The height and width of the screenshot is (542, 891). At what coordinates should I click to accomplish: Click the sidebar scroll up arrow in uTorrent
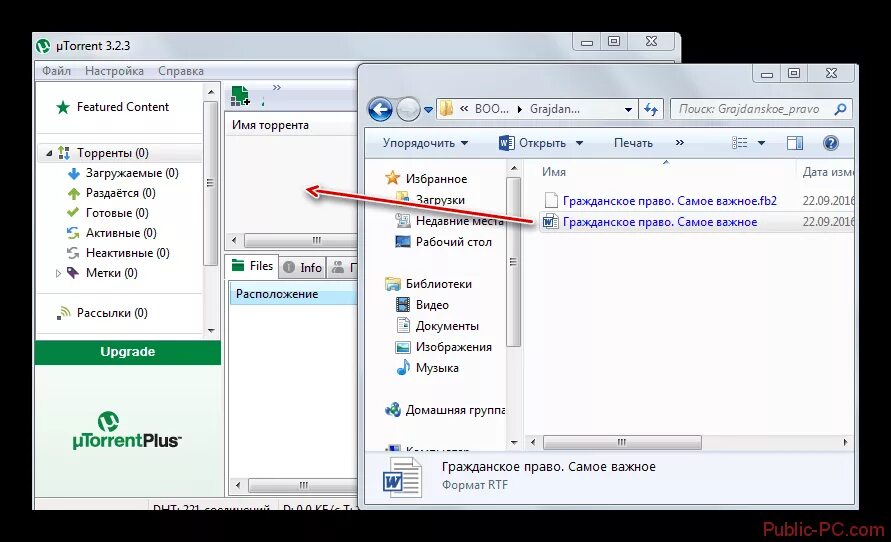(x=211, y=92)
